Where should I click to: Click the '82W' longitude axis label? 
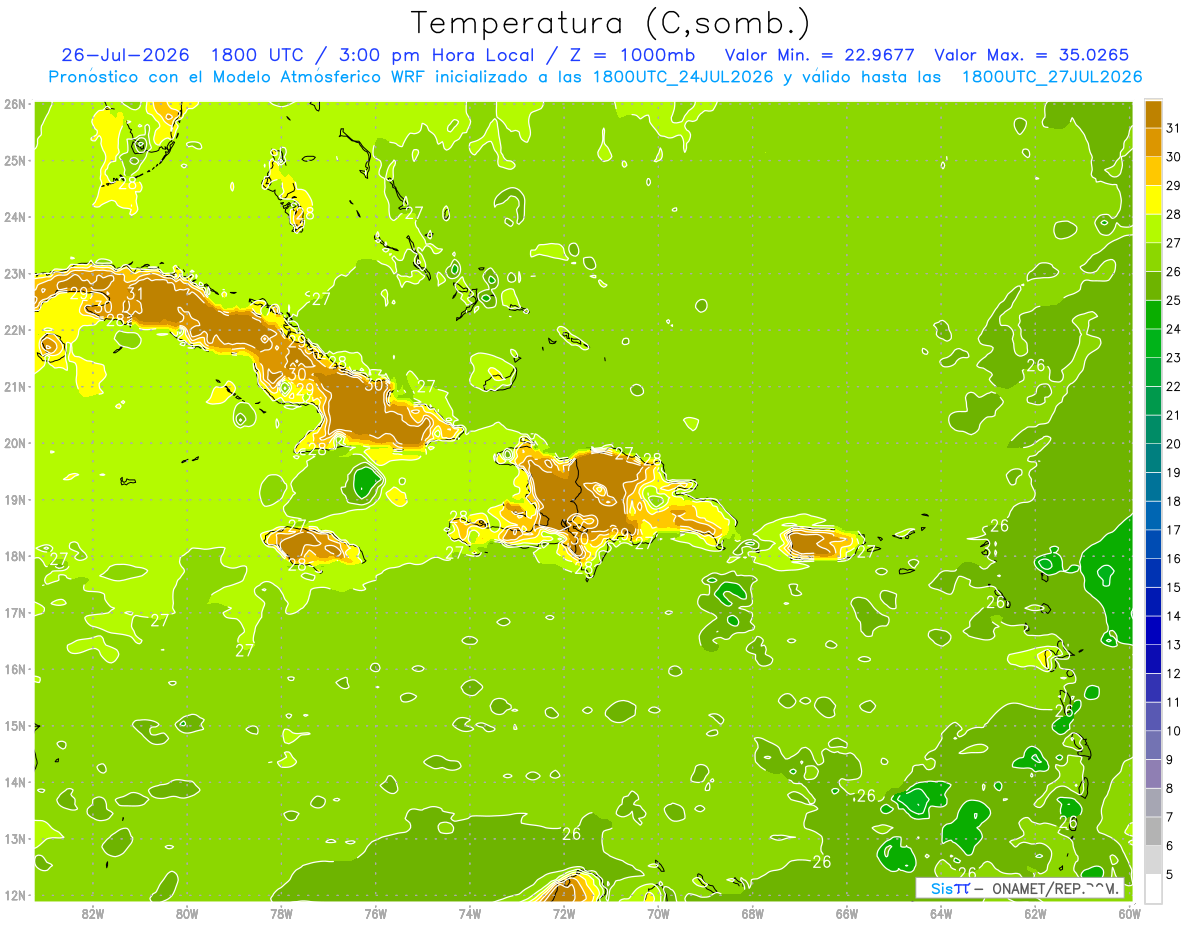click(x=92, y=913)
